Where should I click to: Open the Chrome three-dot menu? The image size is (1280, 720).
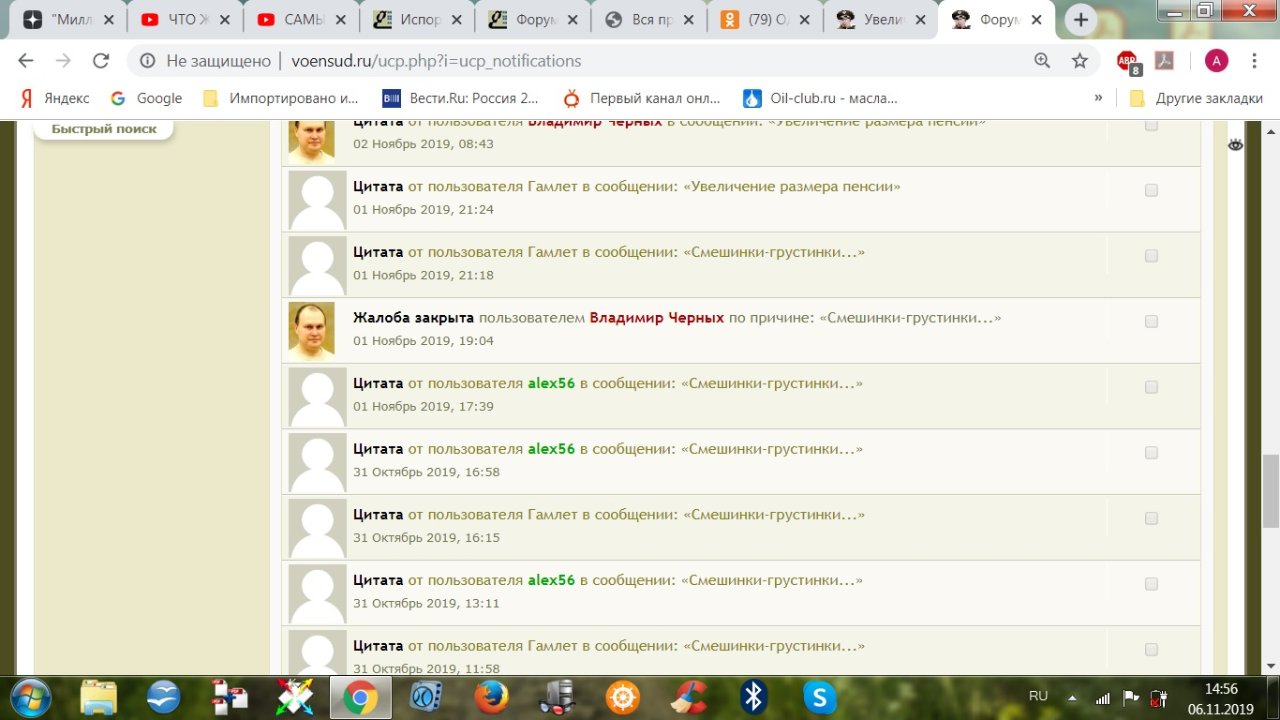pyautogui.click(x=1254, y=61)
